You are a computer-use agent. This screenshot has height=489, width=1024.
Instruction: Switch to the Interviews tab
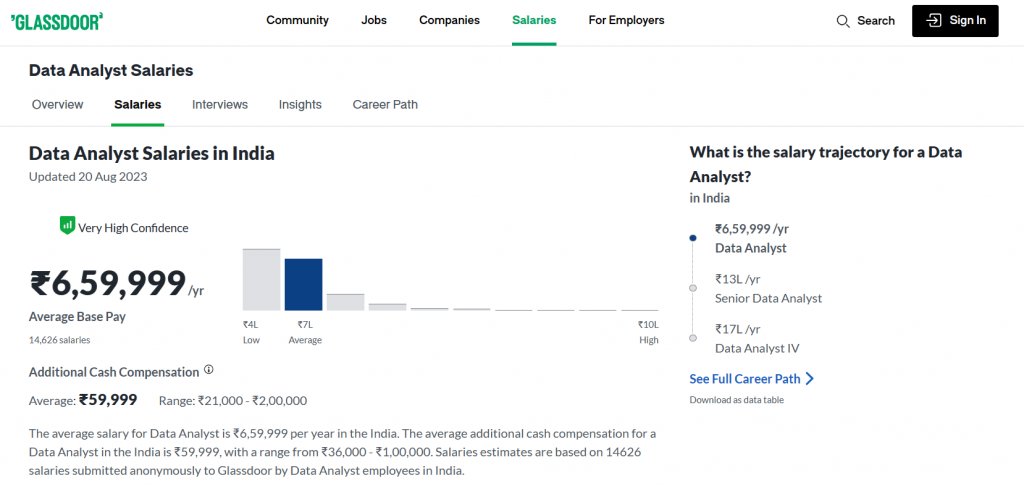(220, 104)
